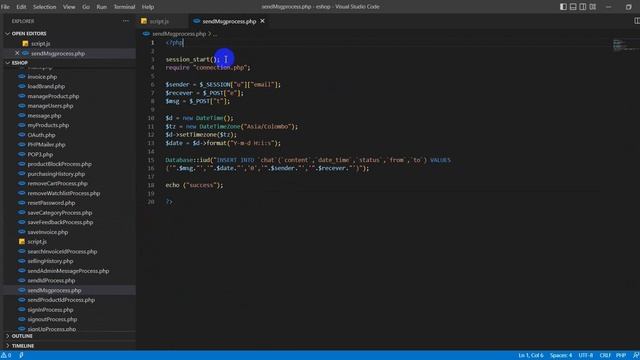Open the Go menu
This screenshot has width=640, height=360.
[x=86, y=7]
